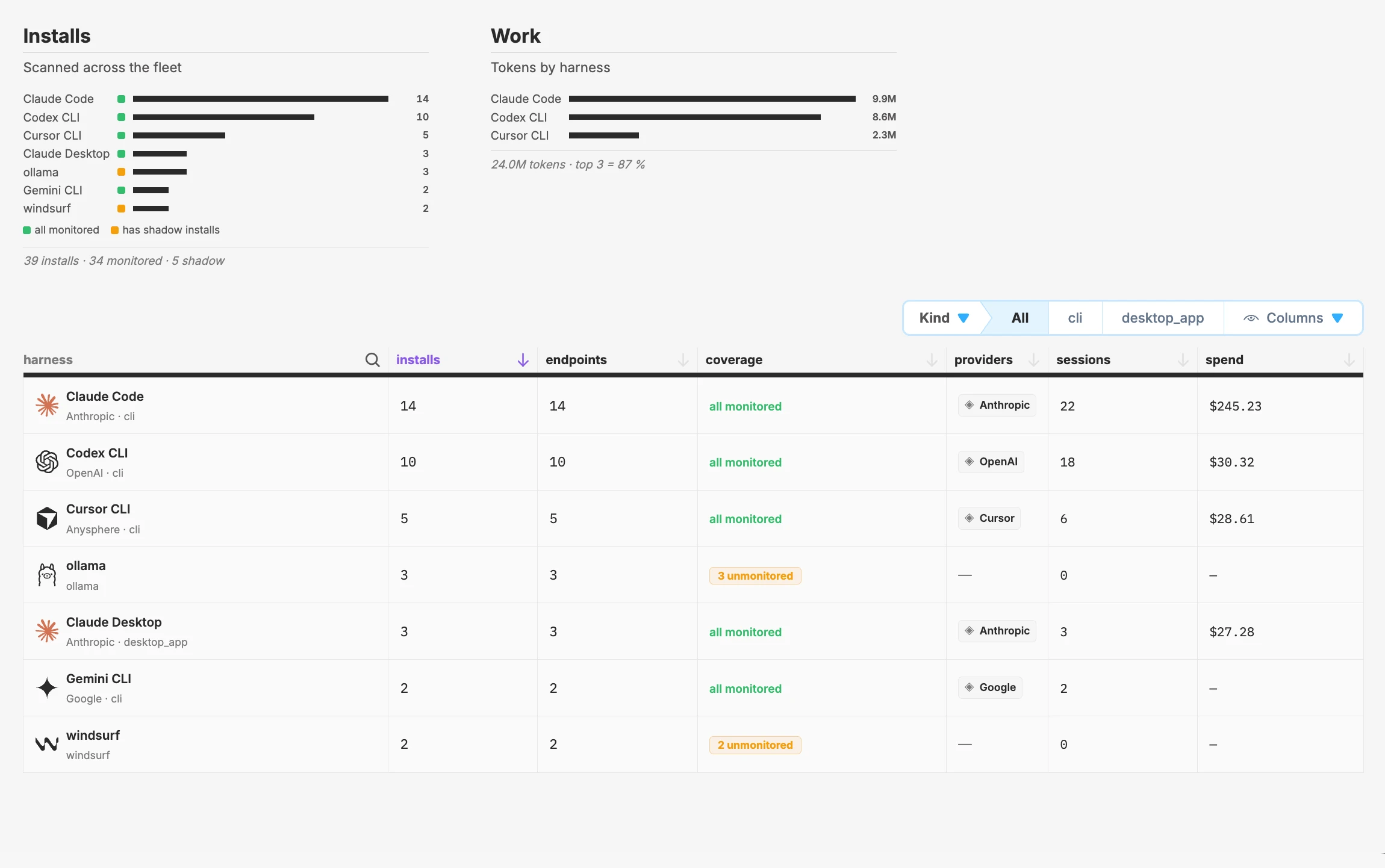Sort table by endpoints header

tap(576, 360)
